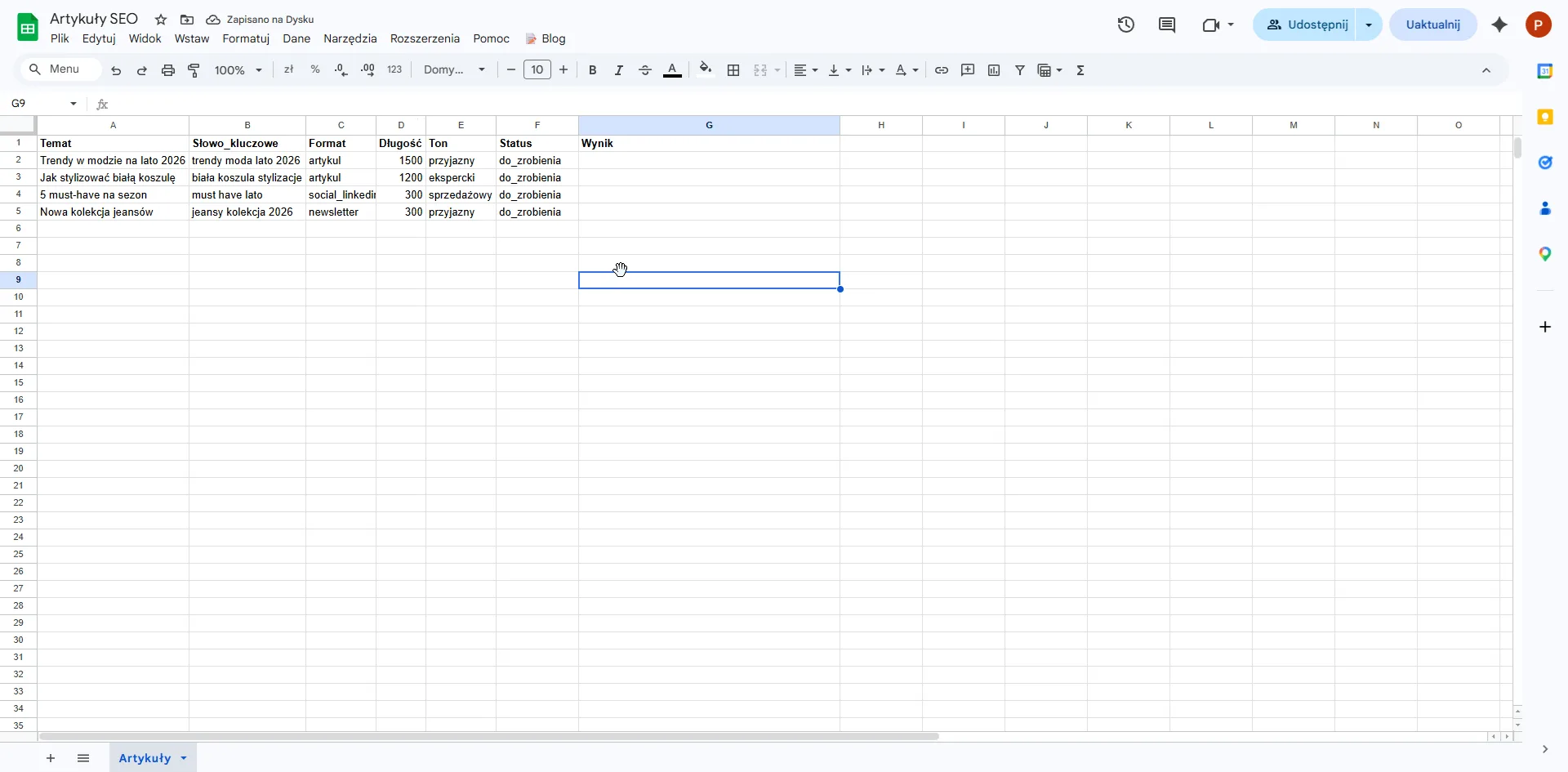
Task: Open Artykuły sheet tab options arrow
Action: [184, 758]
